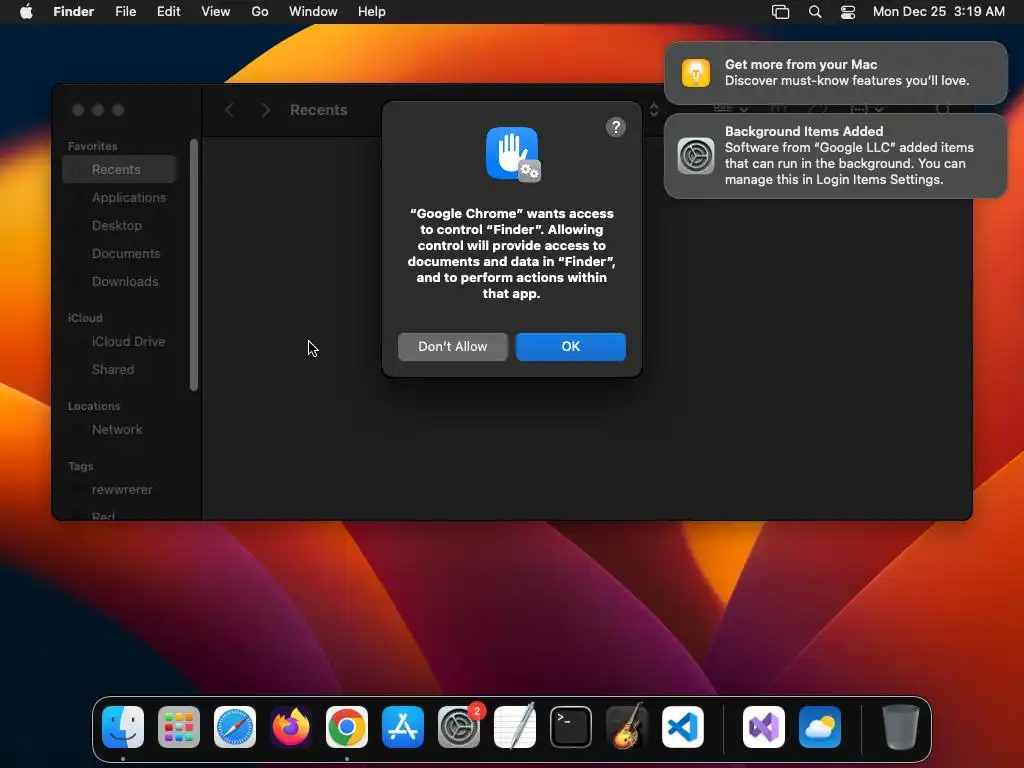1024x768 pixels.
Task: Launch TextEdit from the Dock
Action: click(x=515, y=727)
